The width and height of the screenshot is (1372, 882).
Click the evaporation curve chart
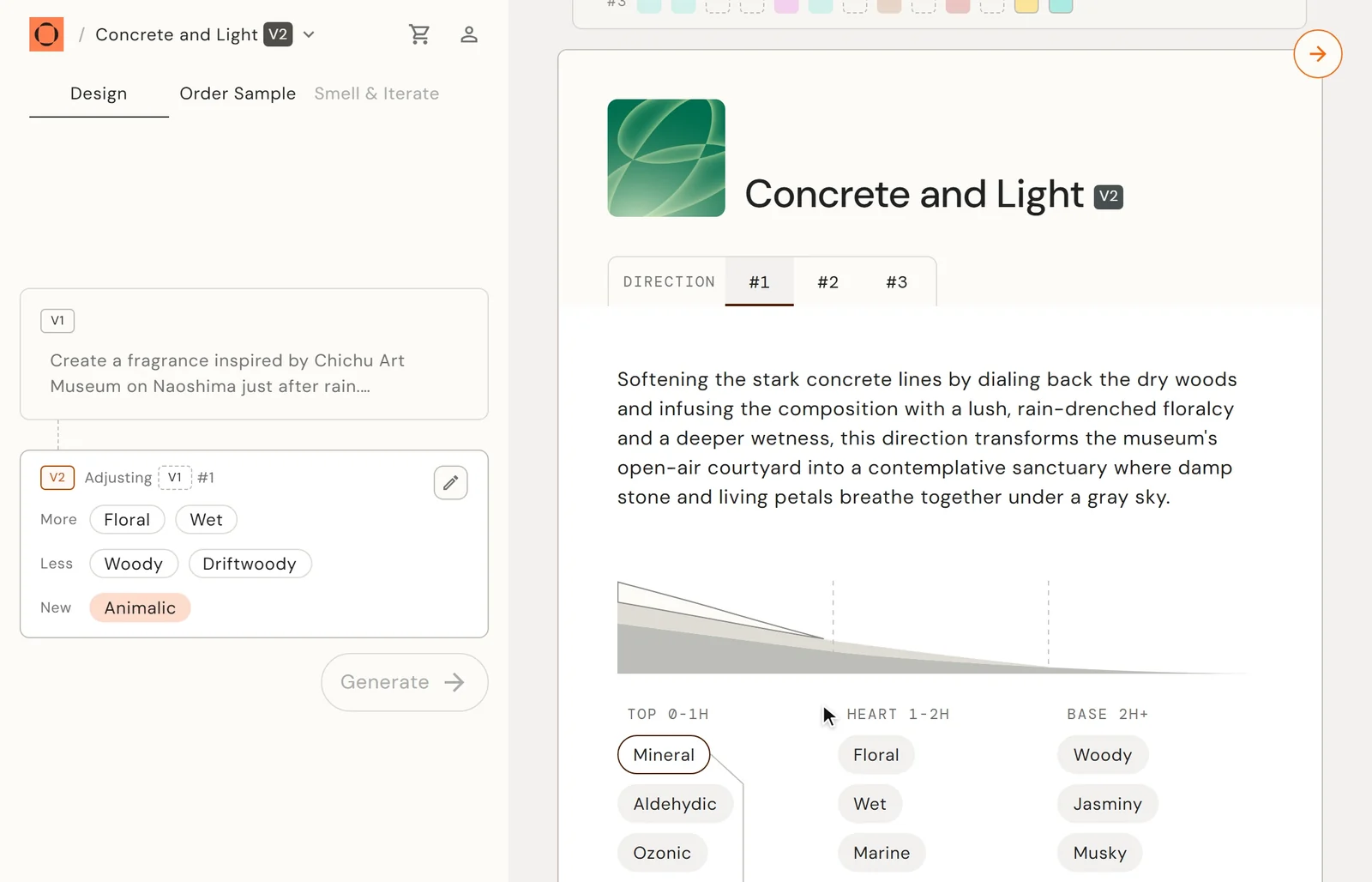(931, 627)
